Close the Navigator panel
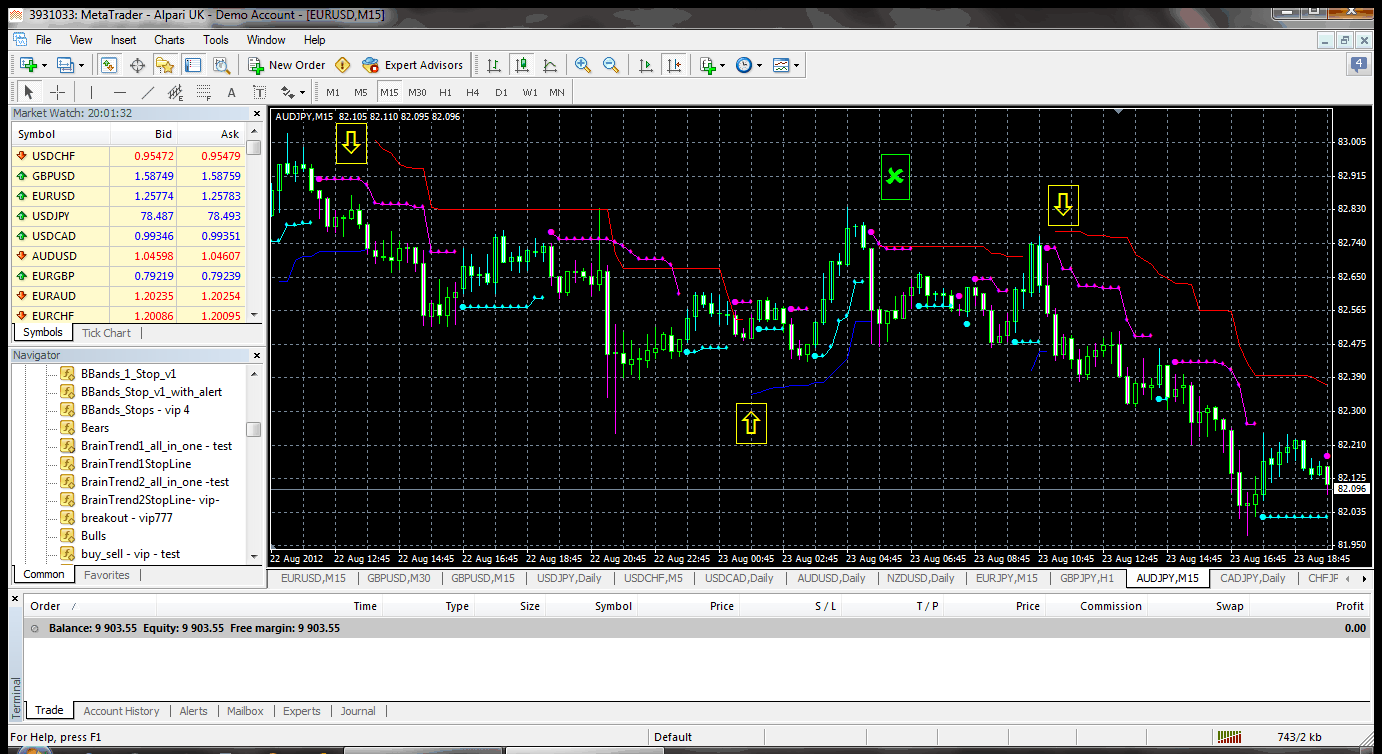The width and height of the screenshot is (1382, 754). coord(256,355)
